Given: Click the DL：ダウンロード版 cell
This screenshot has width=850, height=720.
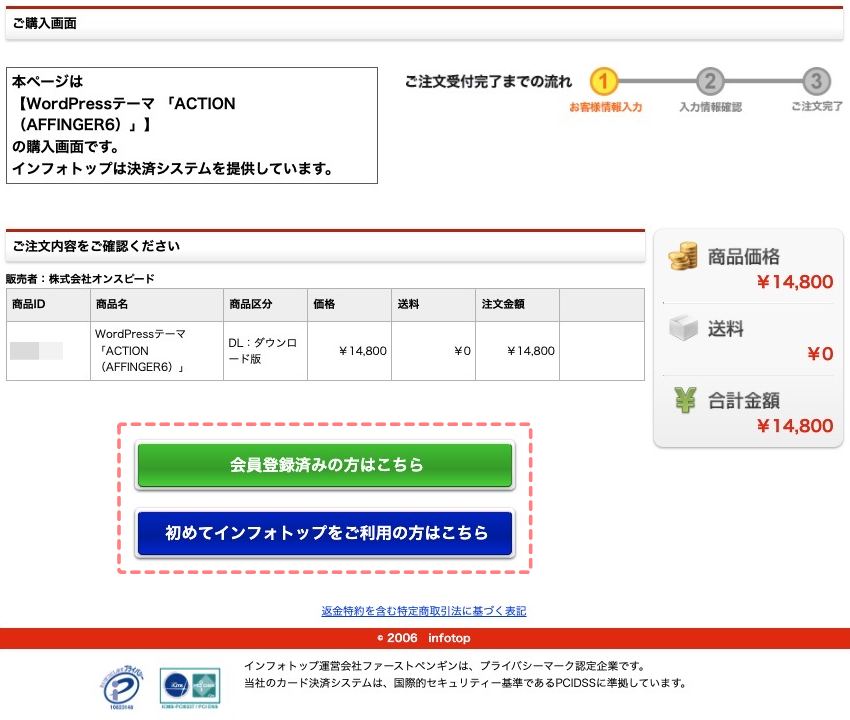Looking at the screenshot, I should [263, 351].
